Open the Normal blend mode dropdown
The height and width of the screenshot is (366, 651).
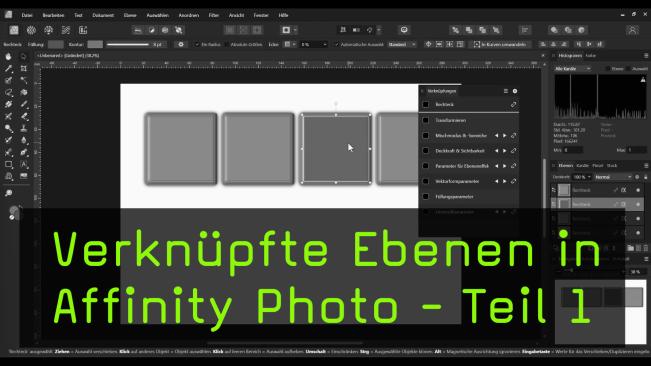tap(613, 177)
